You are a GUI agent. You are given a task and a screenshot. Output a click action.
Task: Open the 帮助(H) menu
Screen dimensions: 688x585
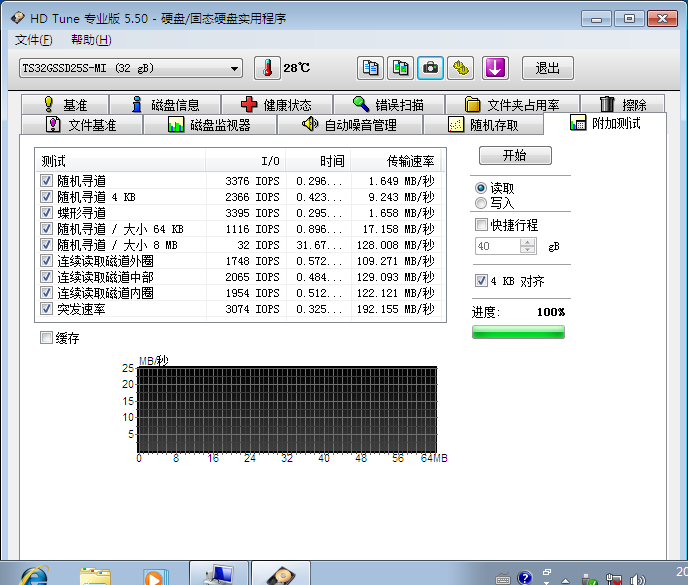pos(91,40)
